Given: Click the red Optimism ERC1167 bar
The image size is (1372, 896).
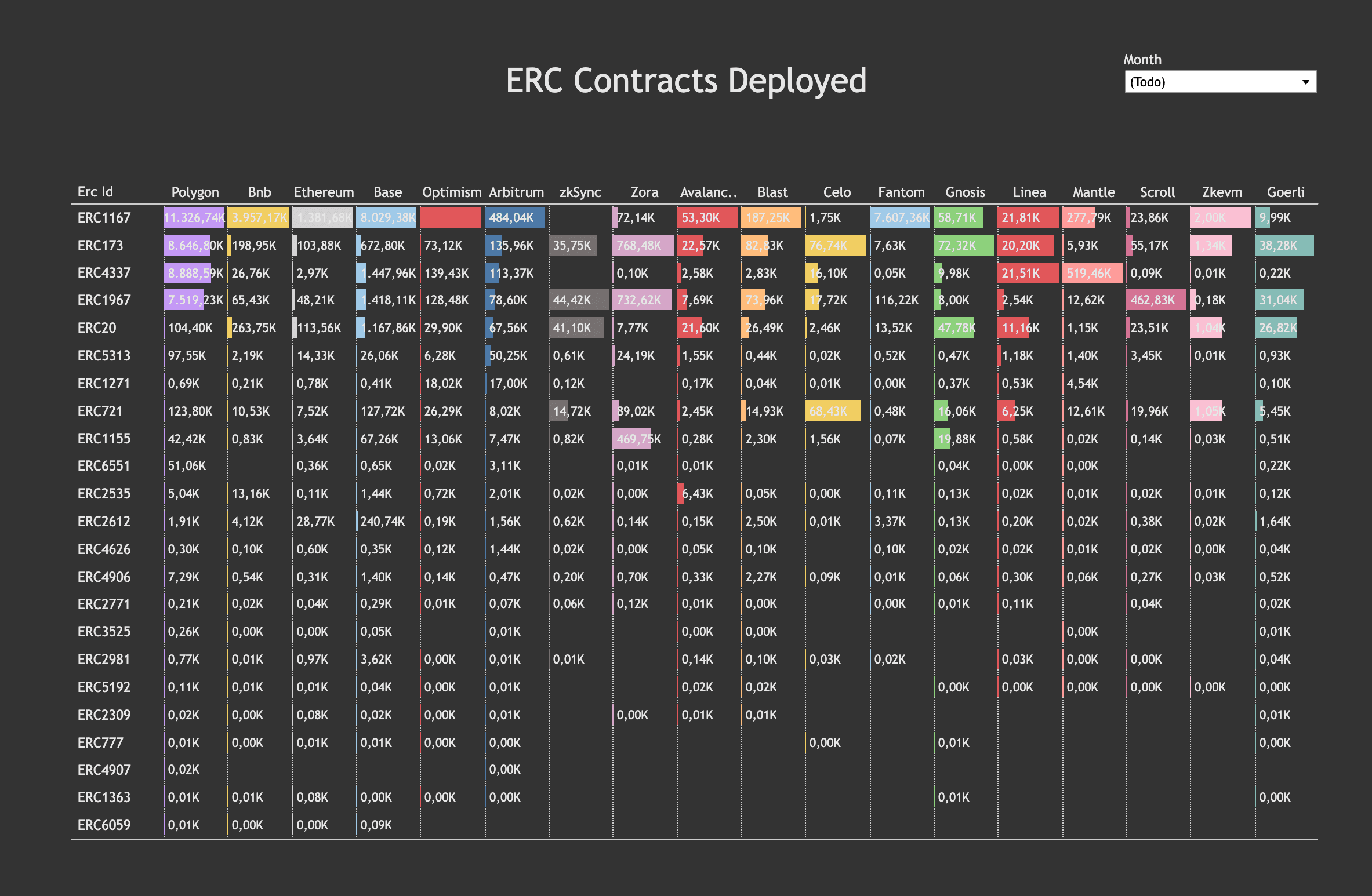Looking at the screenshot, I should (x=451, y=218).
